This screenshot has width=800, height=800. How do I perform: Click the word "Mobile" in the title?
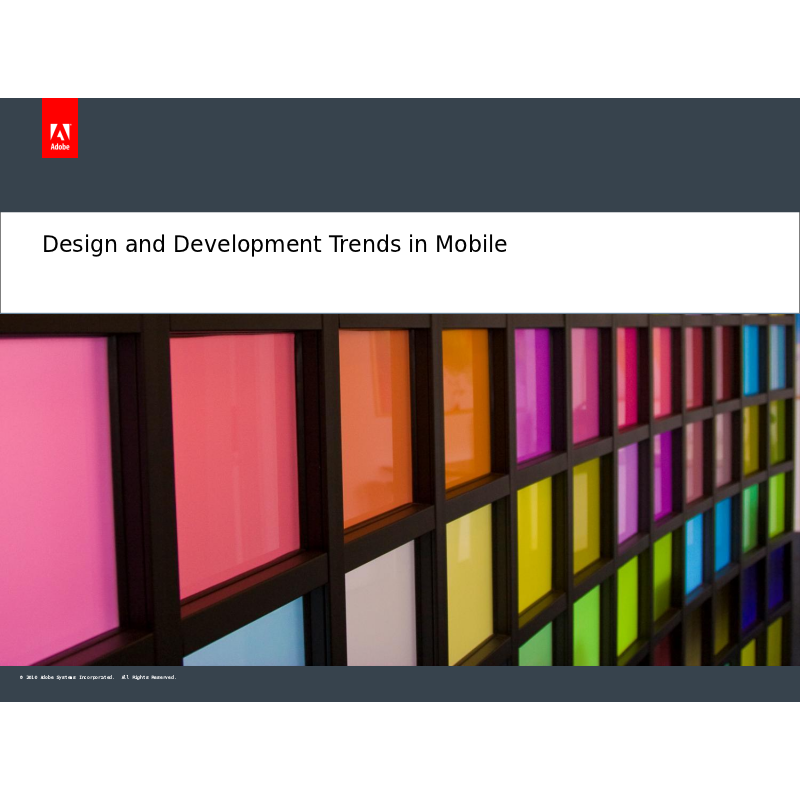(x=470, y=244)
